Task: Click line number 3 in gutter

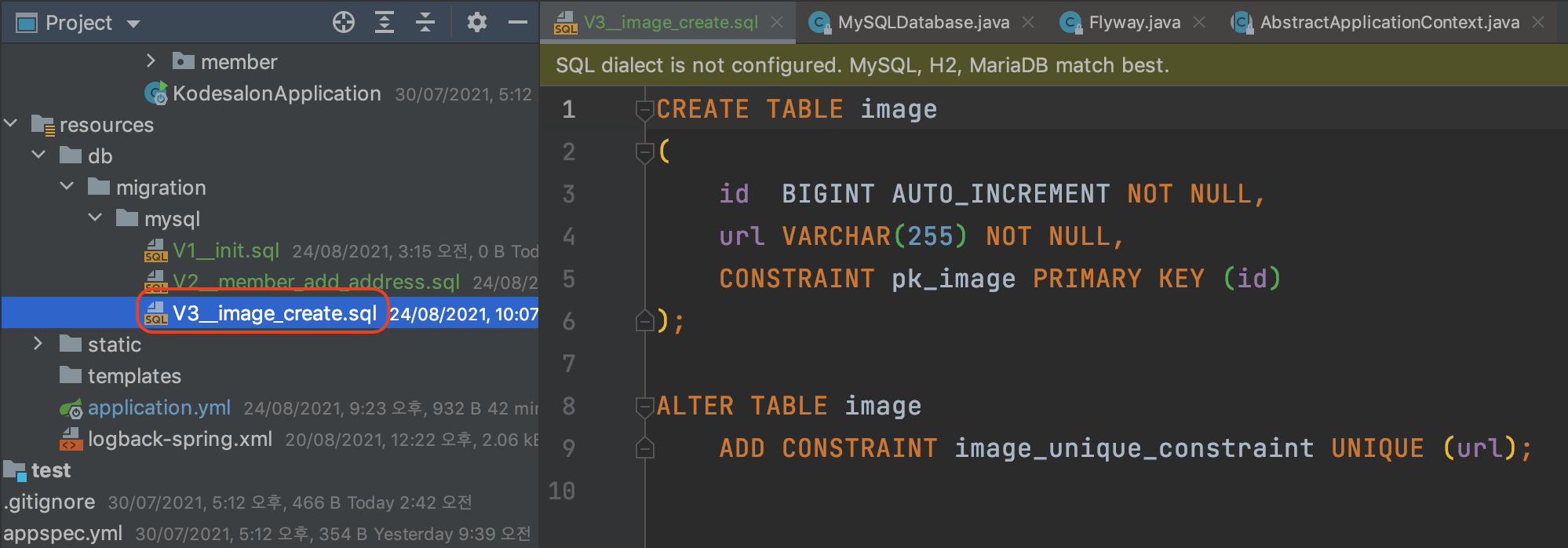Action: [x=569, y=194]
